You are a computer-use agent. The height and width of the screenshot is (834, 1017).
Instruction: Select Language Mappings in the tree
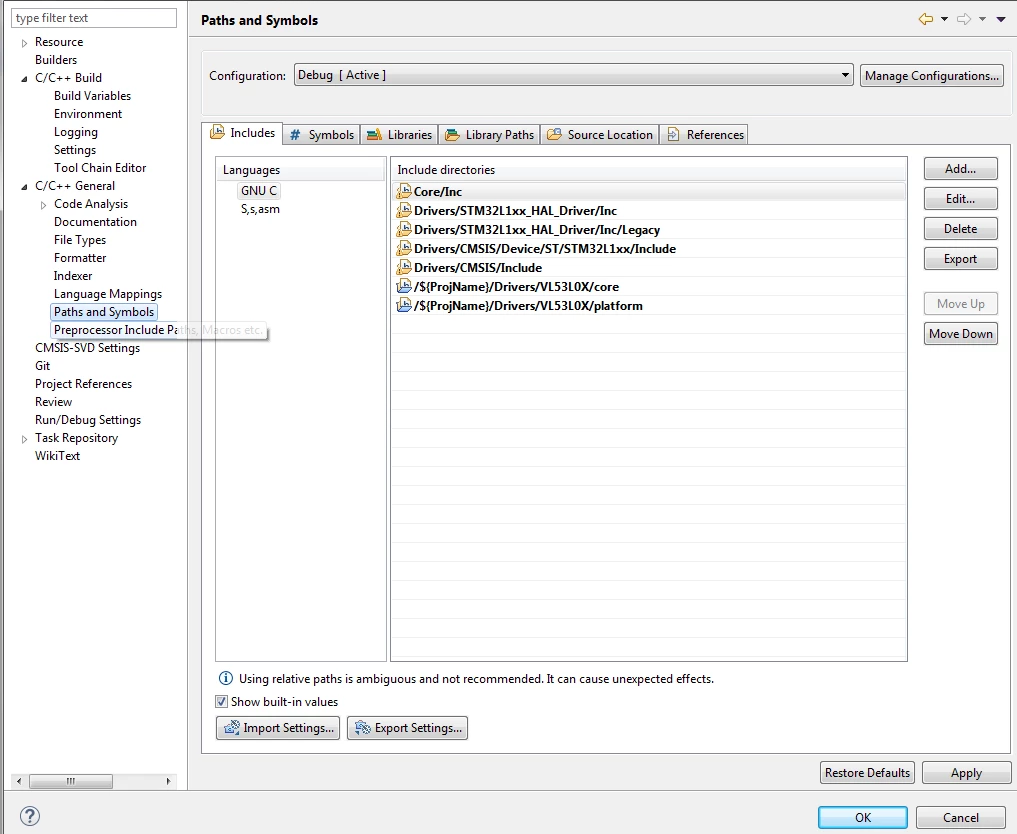click(108, 294)
